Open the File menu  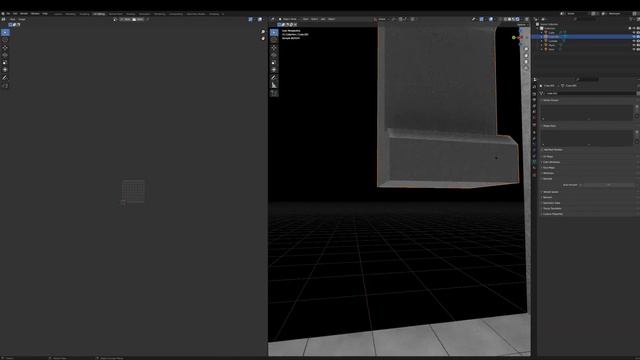pos(8,13)
